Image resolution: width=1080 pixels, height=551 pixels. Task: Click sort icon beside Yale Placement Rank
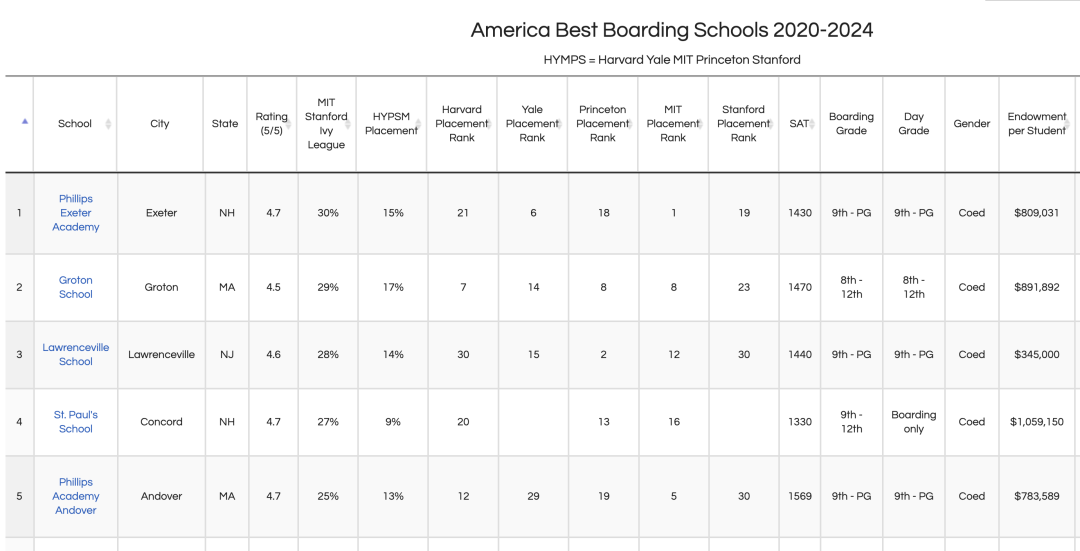coord(559,124)
